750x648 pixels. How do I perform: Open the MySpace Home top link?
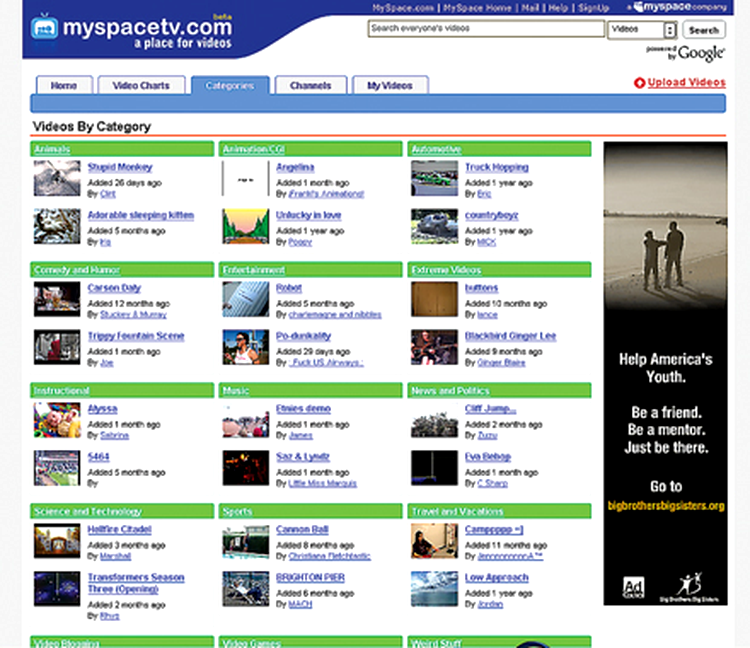pos(477,8)
